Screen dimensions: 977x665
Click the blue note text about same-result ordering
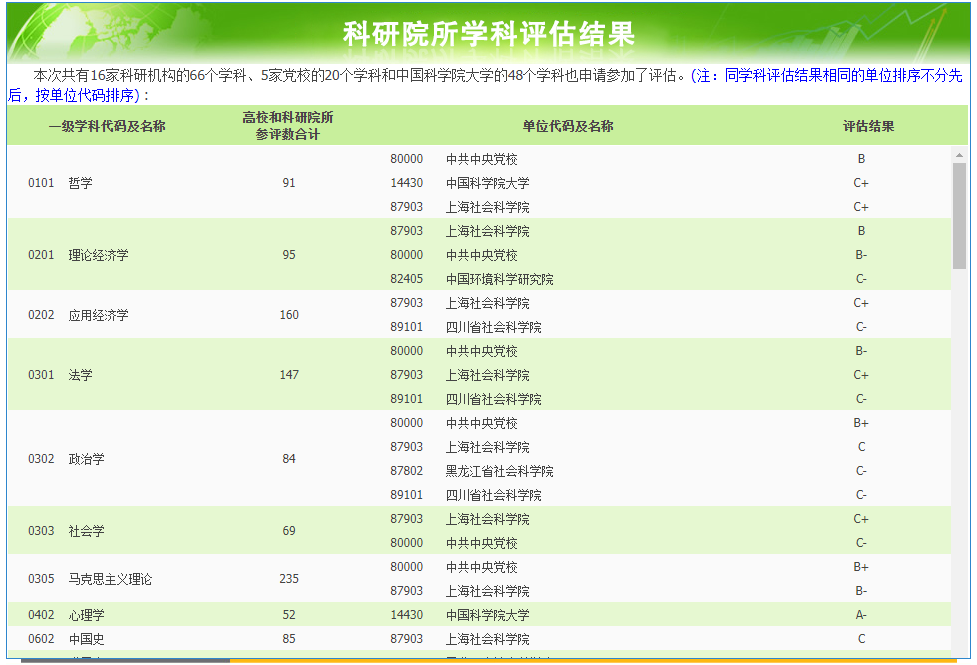pos(485,85)
